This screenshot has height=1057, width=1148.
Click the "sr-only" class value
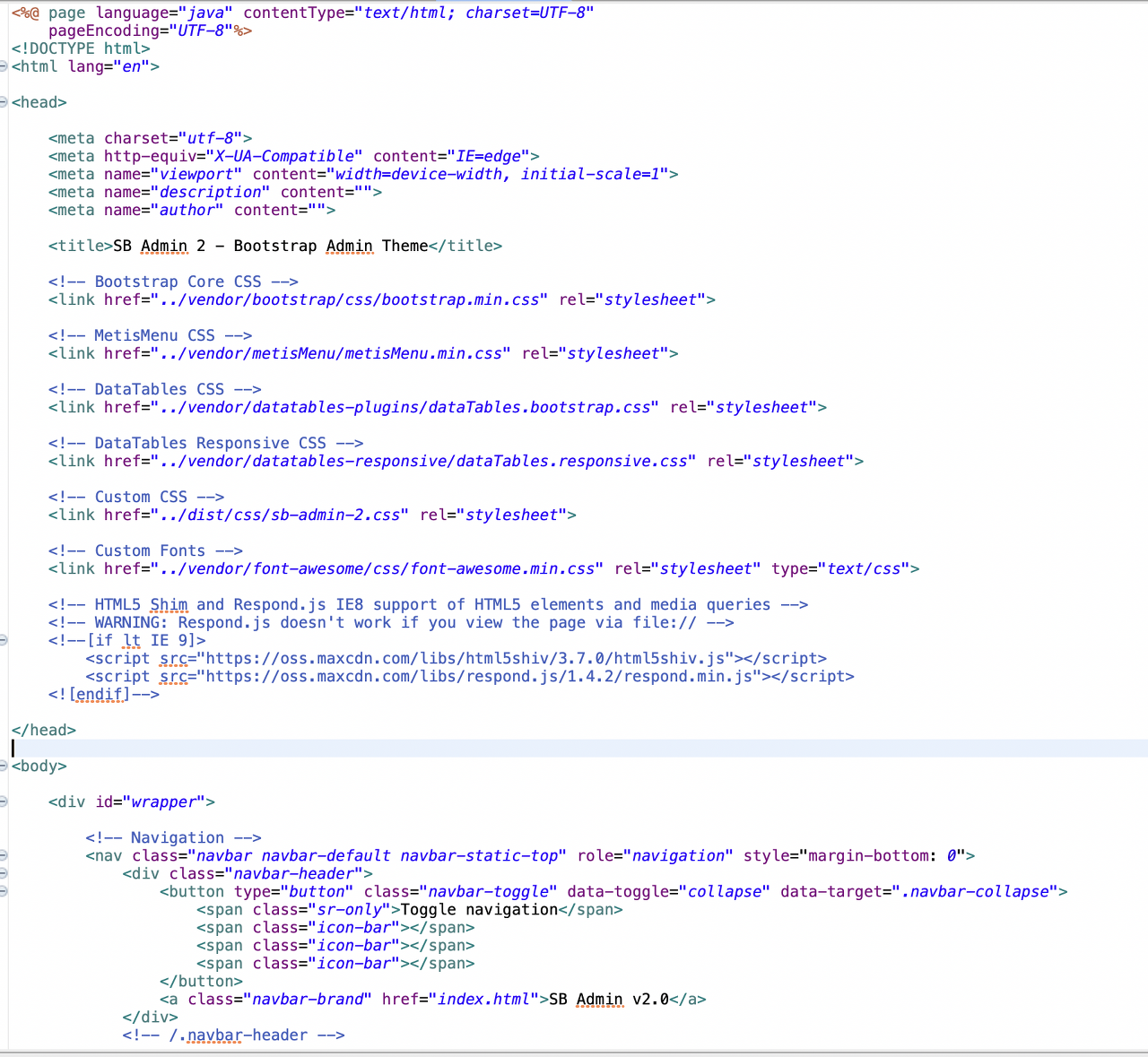(x=349, y=909)
